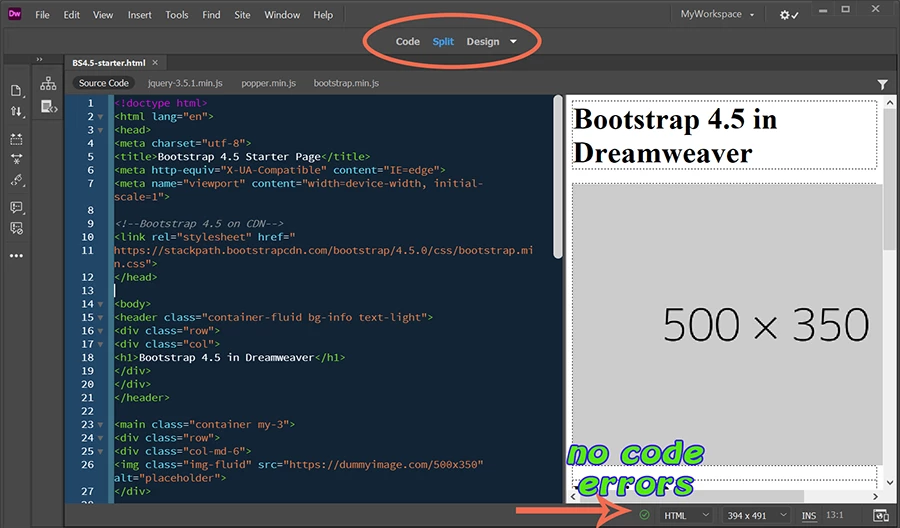Open the three-dots more tools icon
This screenshot has height=528, width=900.
[16, 255]
